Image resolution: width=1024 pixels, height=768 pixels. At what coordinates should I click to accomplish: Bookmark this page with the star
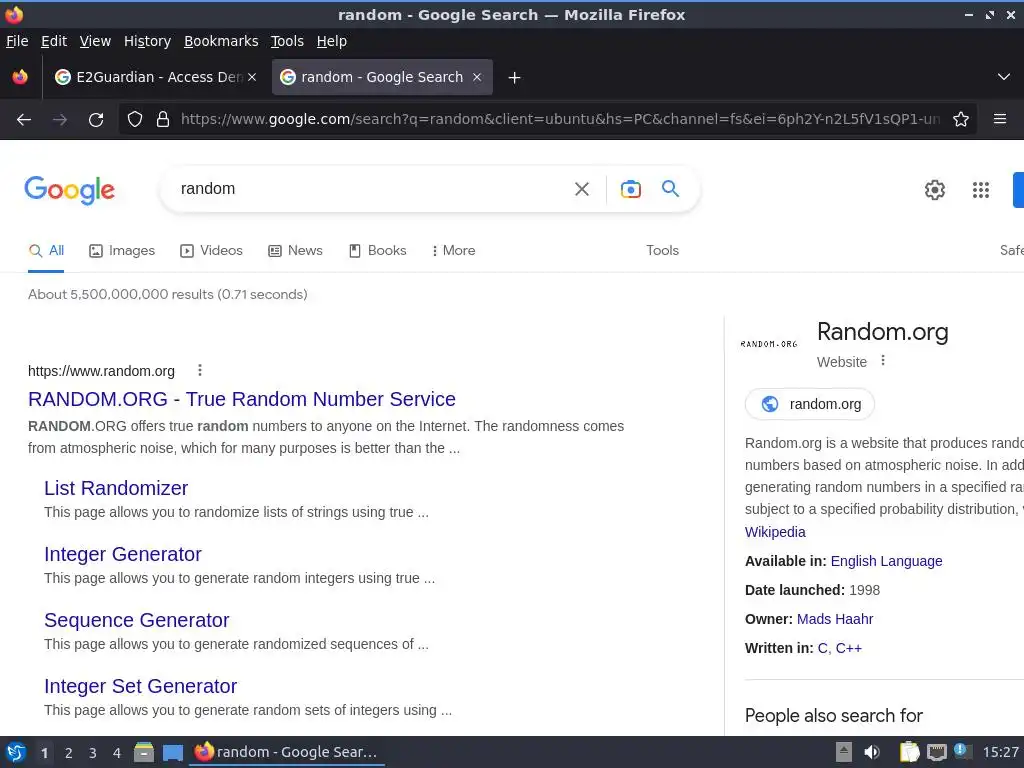961,120
